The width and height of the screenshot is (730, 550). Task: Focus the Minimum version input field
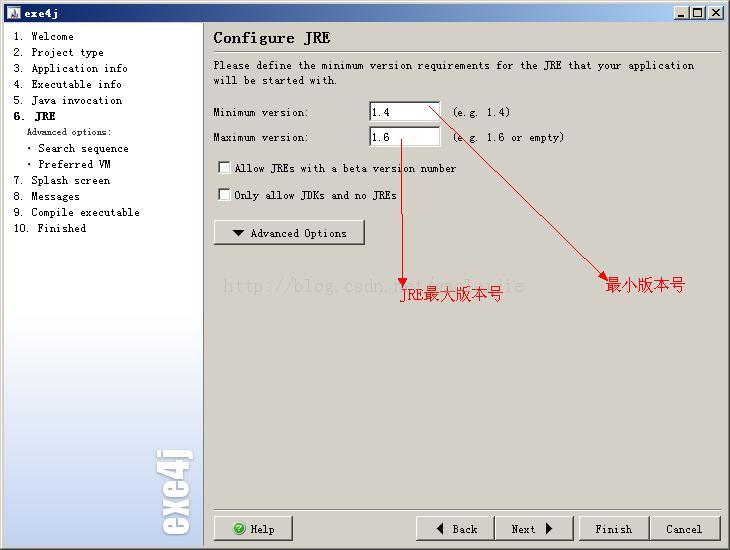405,112
